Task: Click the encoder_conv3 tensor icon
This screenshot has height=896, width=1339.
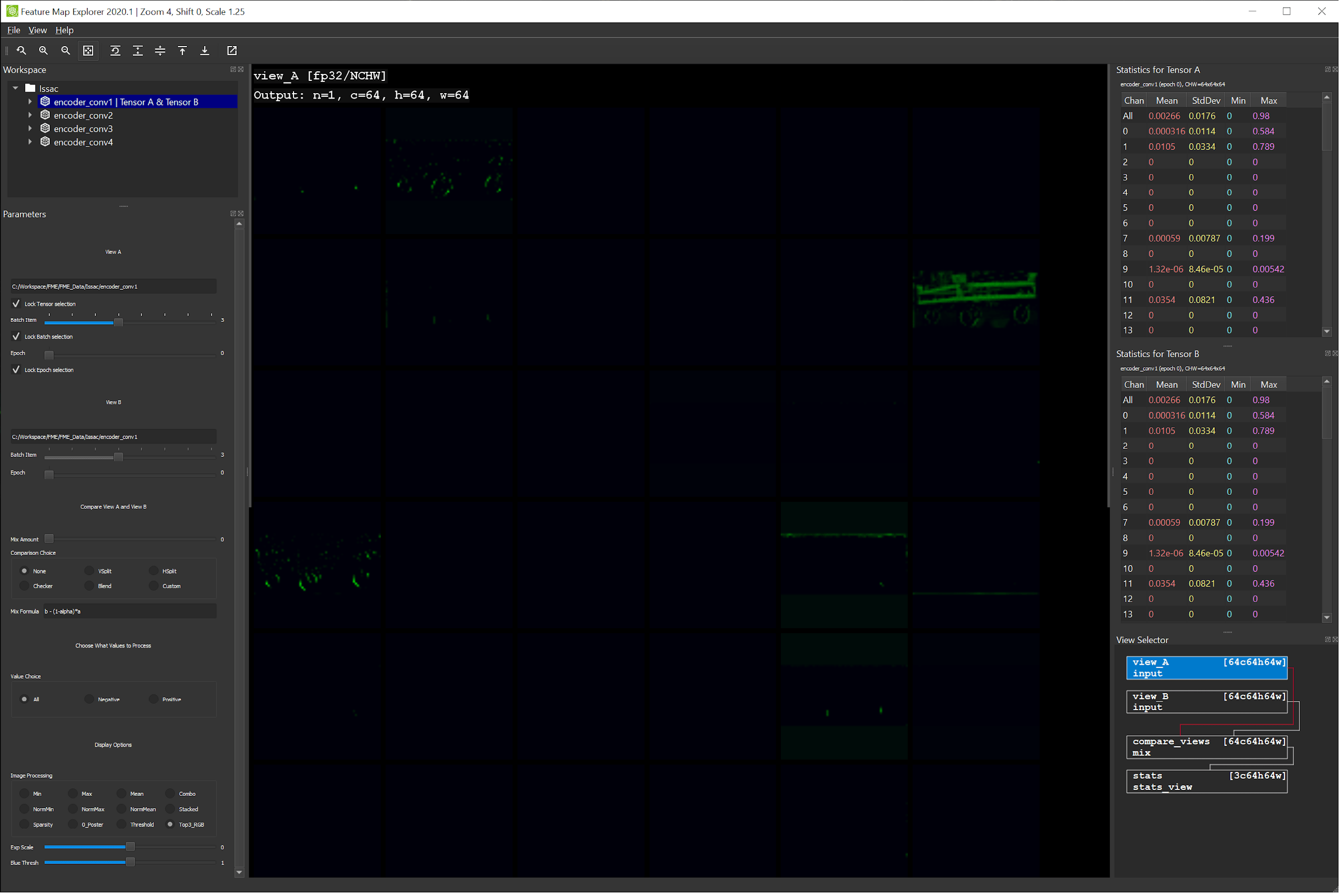Action: [x=45, y=129]
